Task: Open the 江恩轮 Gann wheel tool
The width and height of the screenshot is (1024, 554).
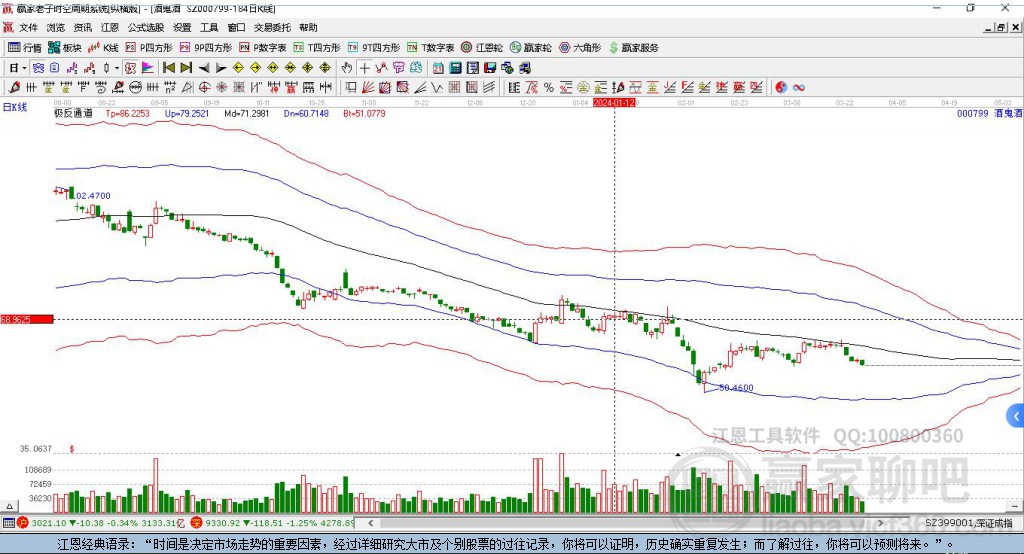Action: [482, 48]
